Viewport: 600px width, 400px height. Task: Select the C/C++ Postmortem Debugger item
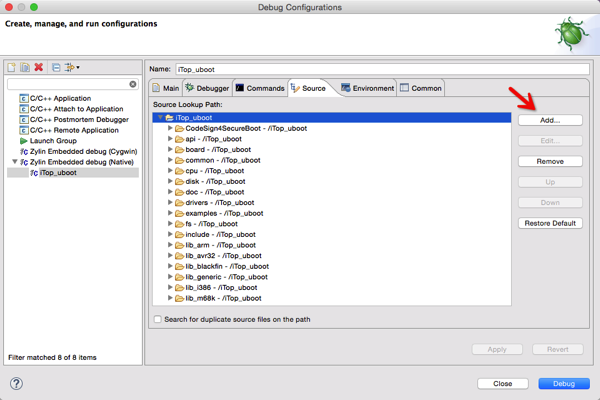[76, 120]
